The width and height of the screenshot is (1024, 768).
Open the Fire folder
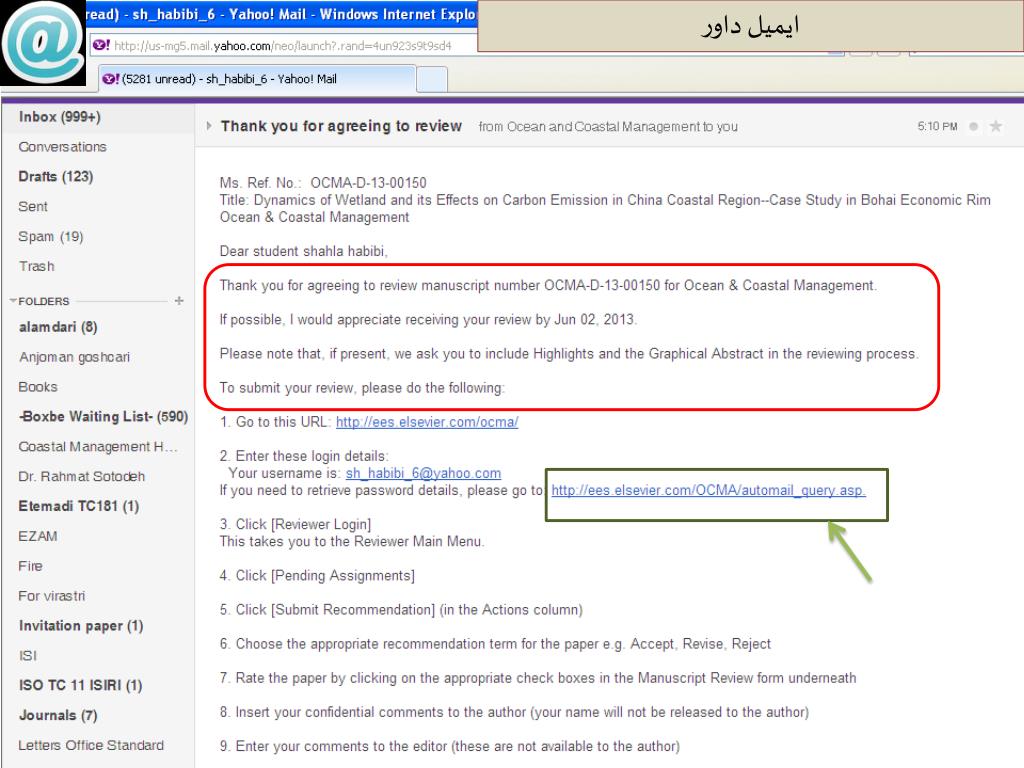pyautogui.click(x=31, y=566)
